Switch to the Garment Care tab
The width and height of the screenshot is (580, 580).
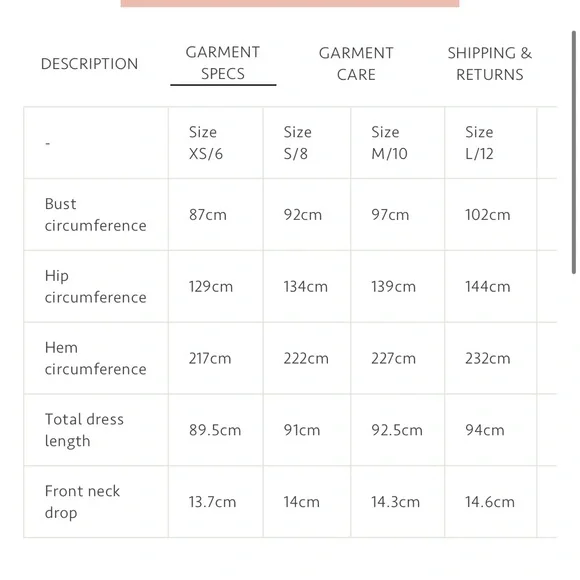tap(356, 64)
